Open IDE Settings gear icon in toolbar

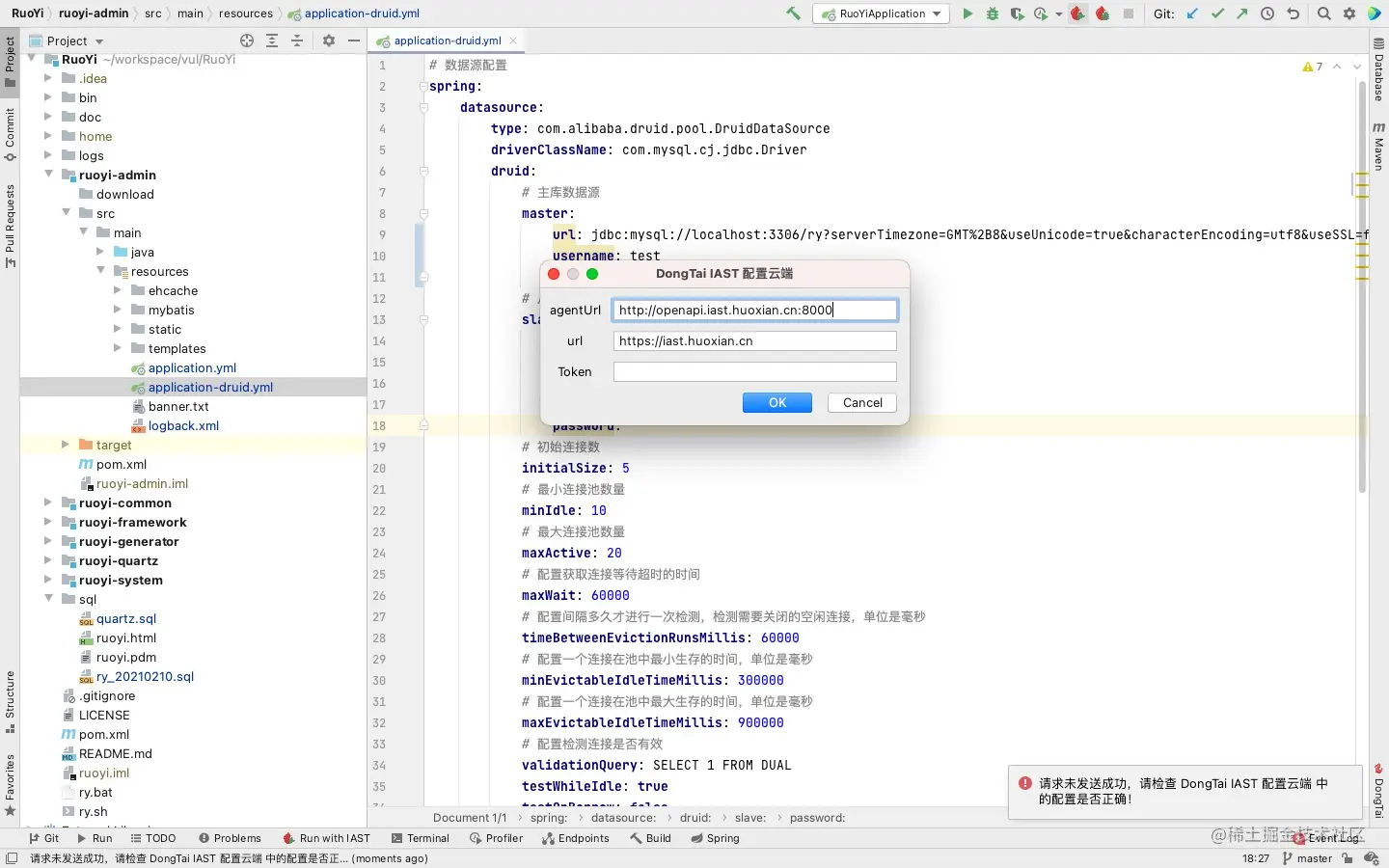point(1350,14)
